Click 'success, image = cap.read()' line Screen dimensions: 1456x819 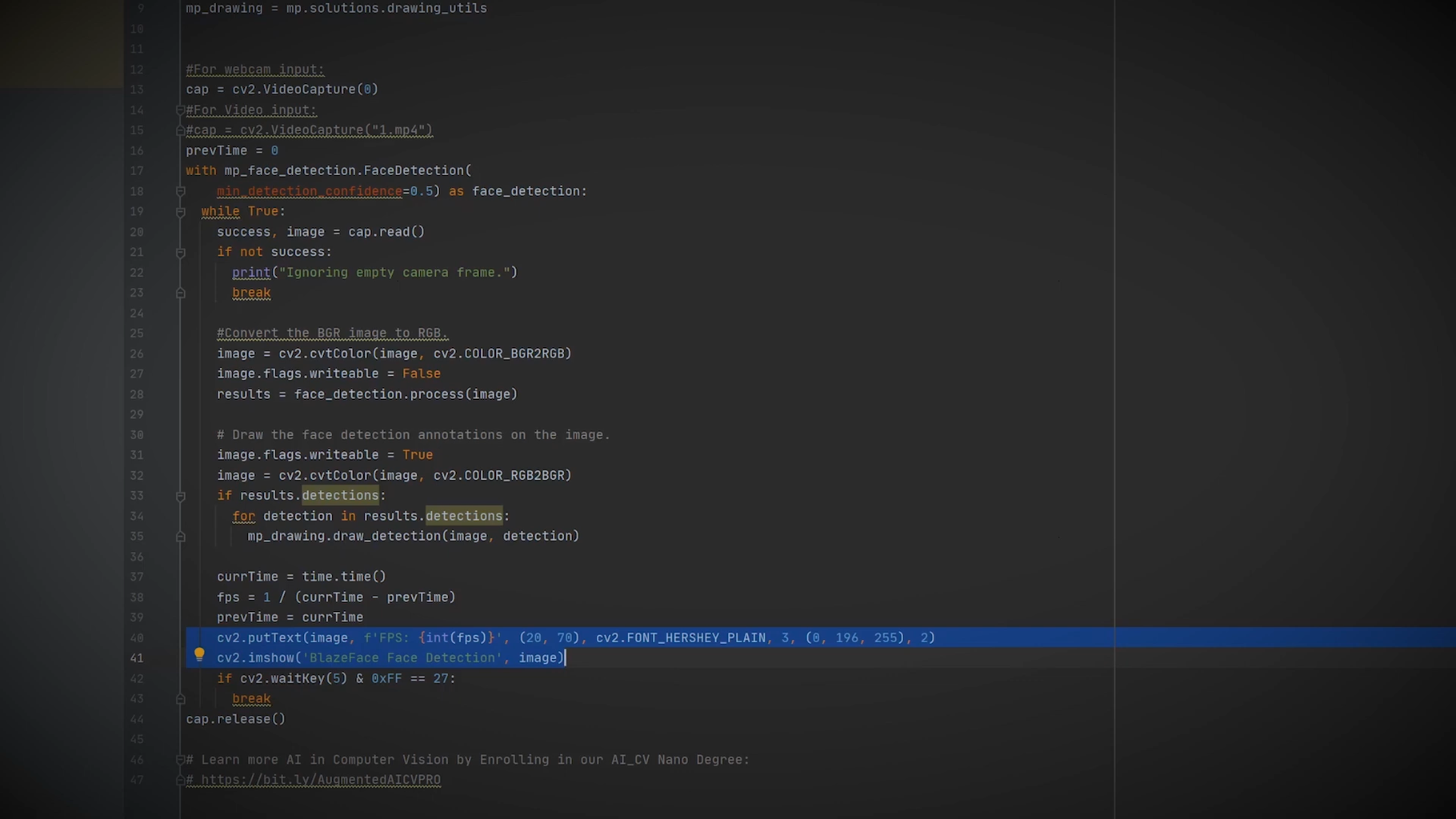click(x=321, y=232)
